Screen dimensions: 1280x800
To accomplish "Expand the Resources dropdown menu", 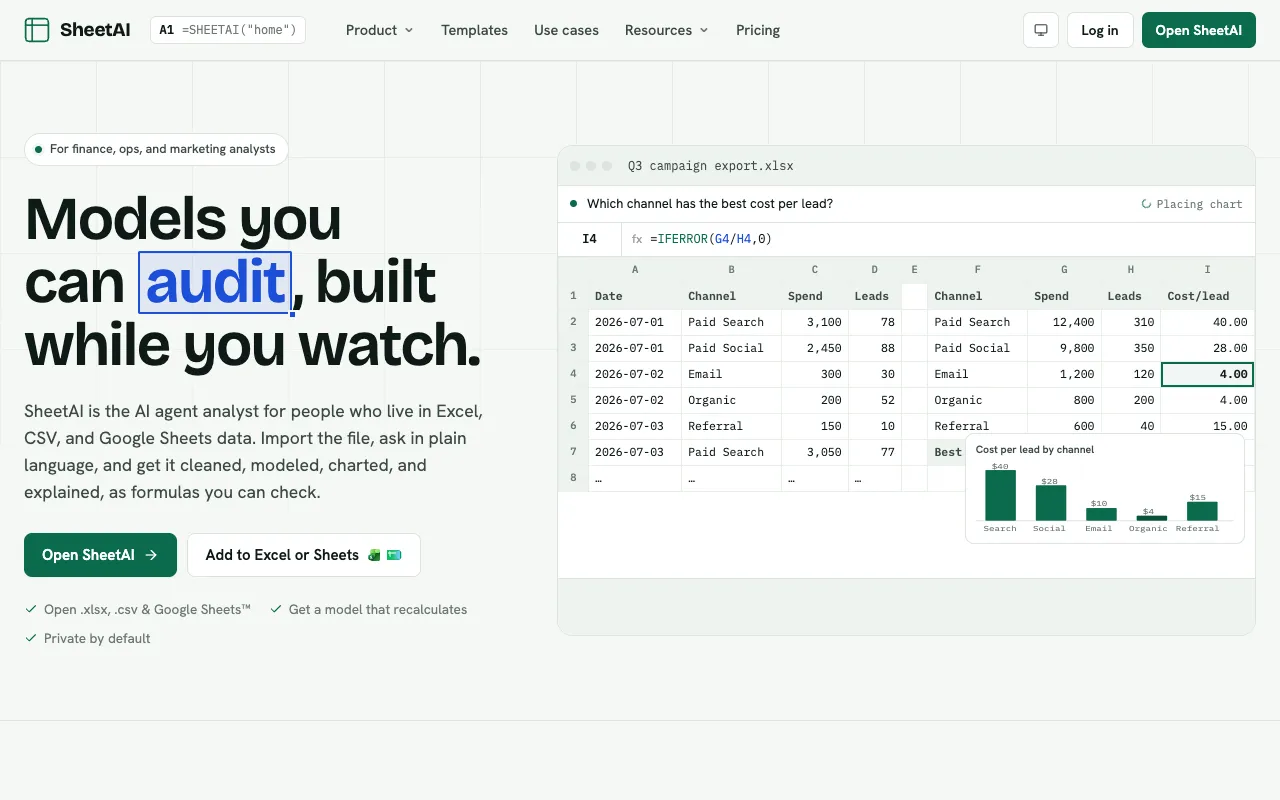I will point(667,30).
